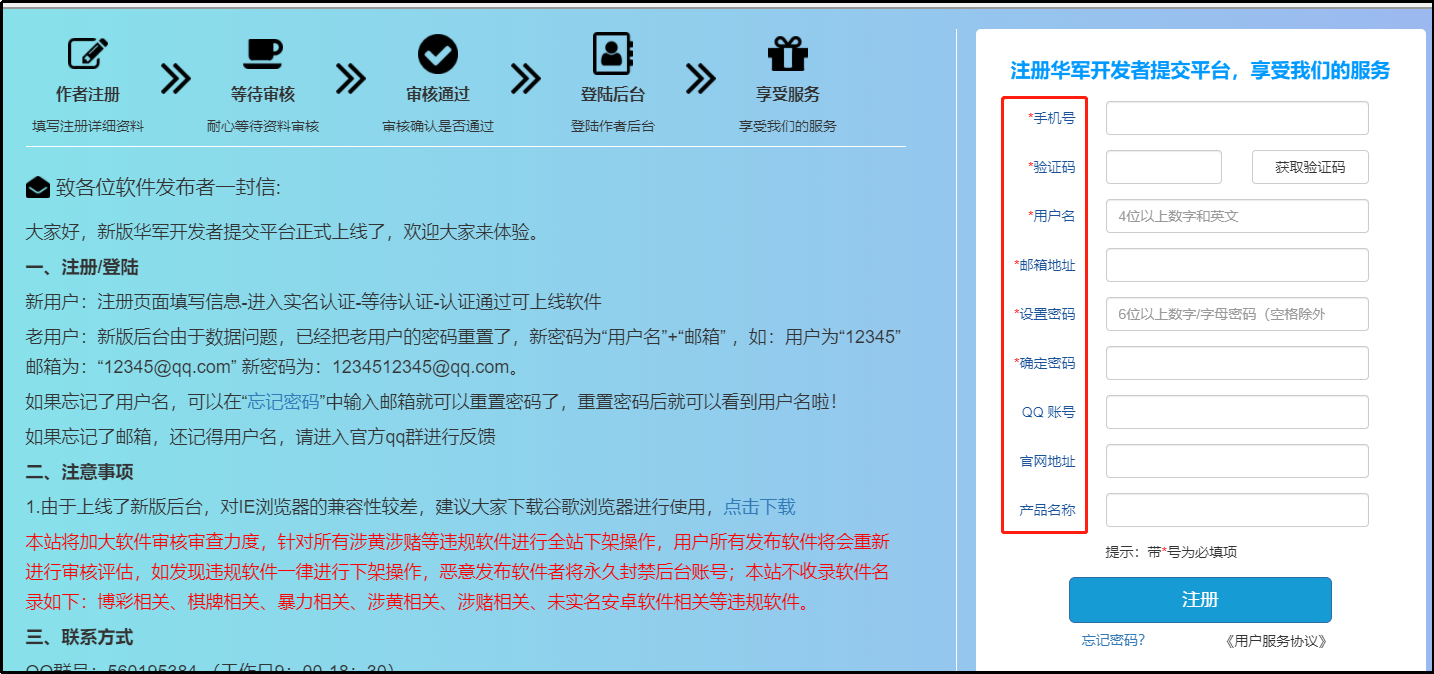Click the blue 注册 button

point(1200,600)
